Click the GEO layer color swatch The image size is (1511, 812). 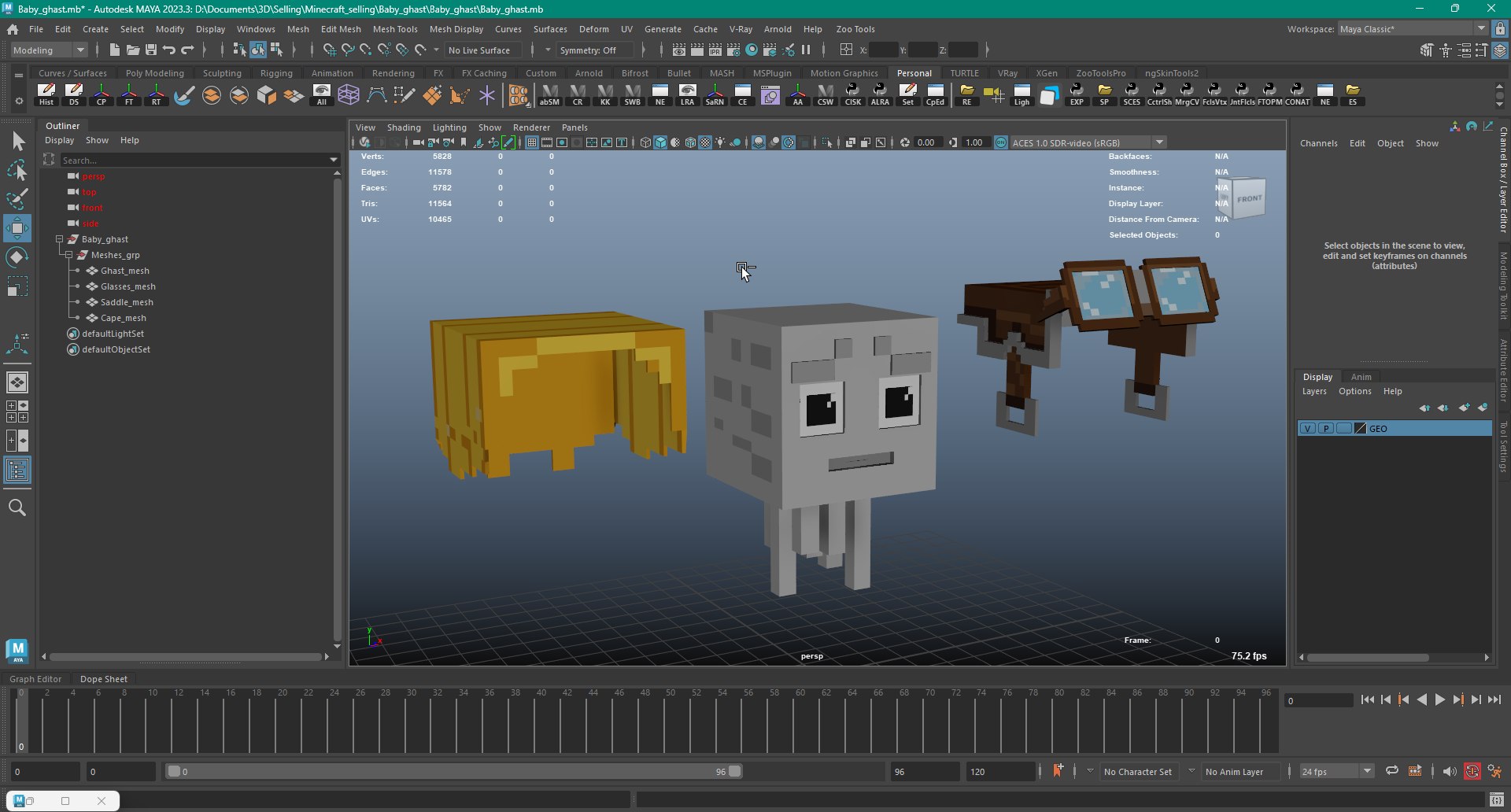pos(1361,429)
